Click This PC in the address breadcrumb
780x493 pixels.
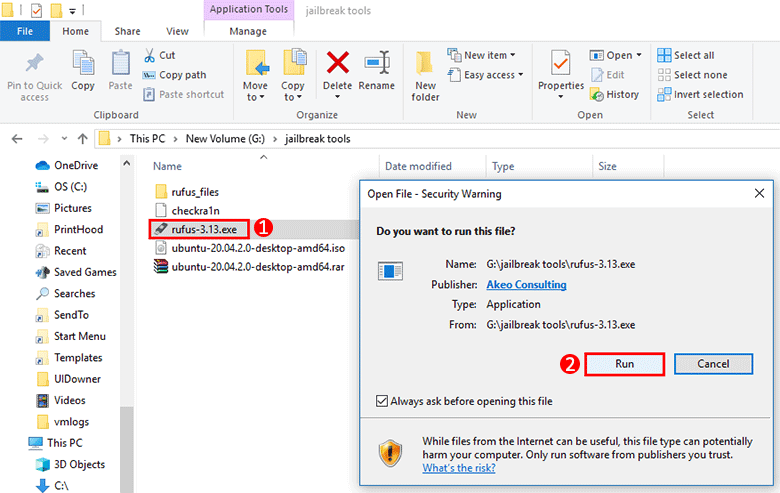pos(147,139)
